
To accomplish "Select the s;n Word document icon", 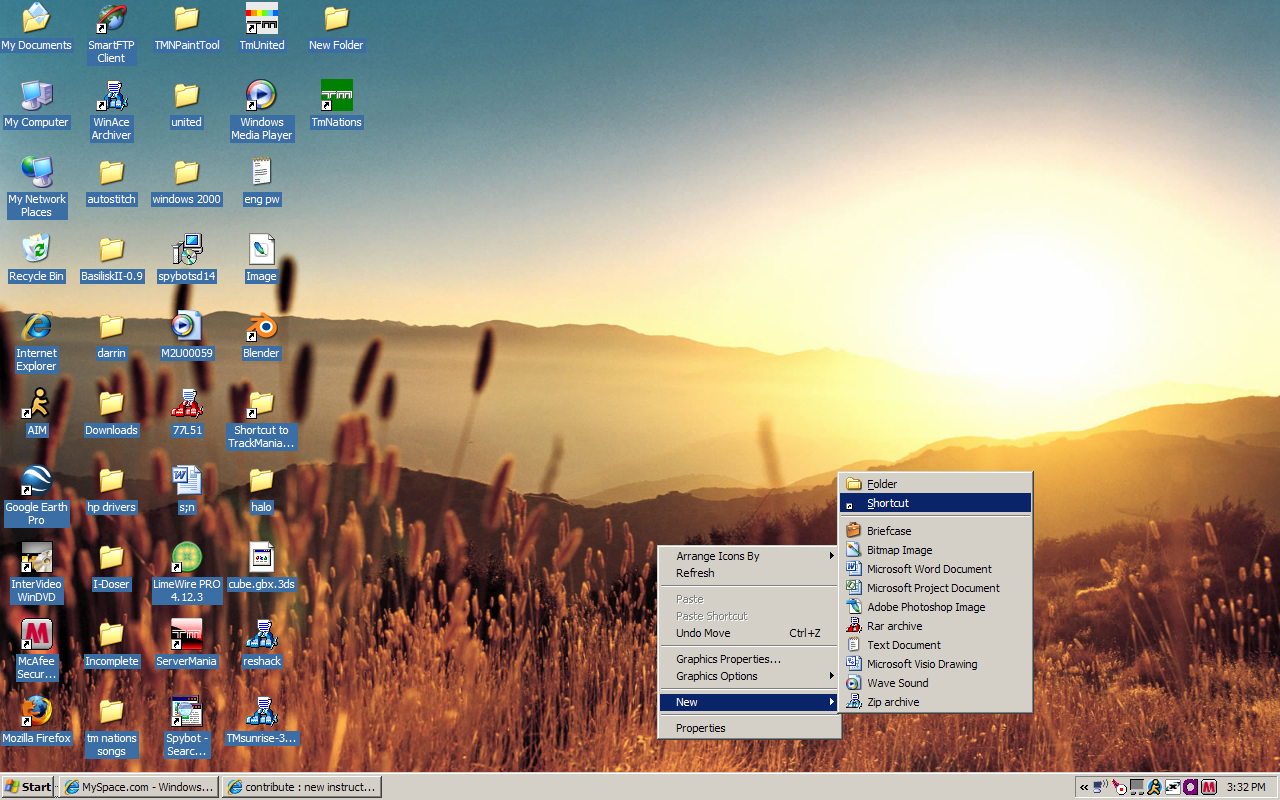I will [x=187, y=489].
